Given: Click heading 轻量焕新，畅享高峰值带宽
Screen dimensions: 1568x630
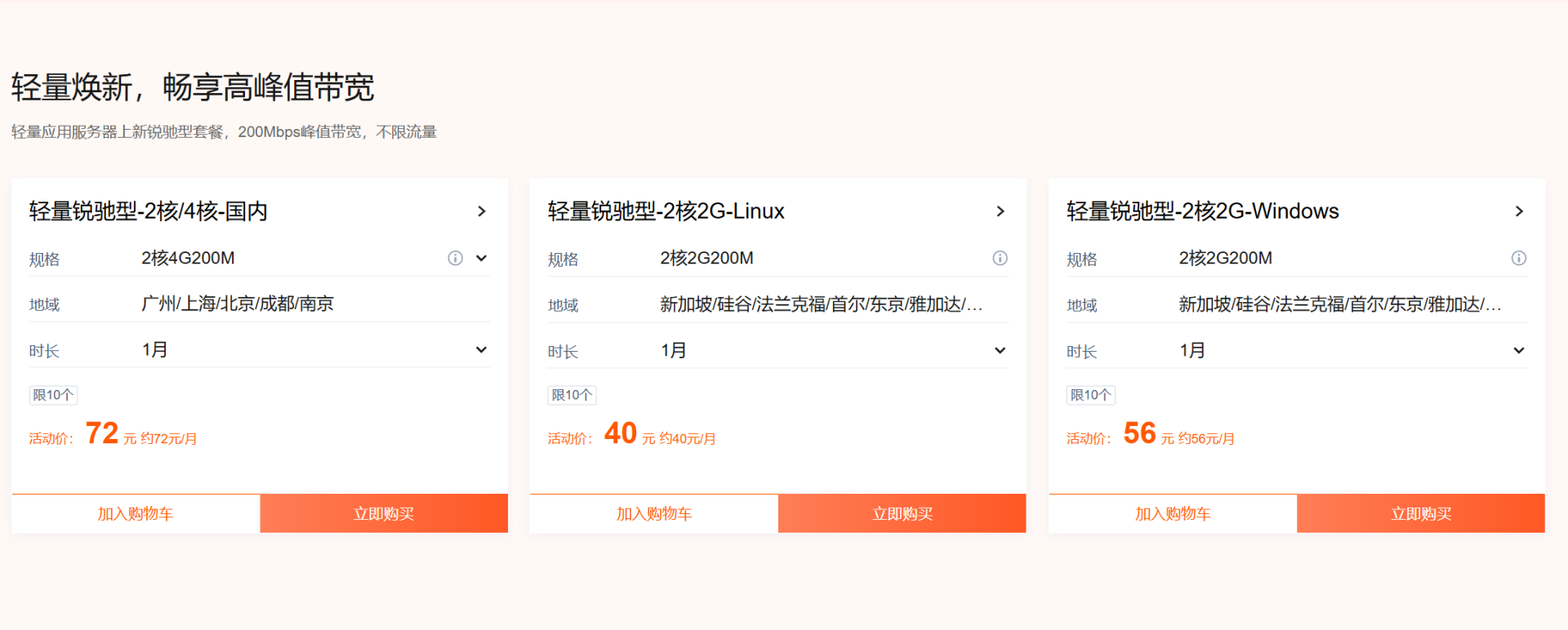Looking at the screenshot, I should (193, 87).
